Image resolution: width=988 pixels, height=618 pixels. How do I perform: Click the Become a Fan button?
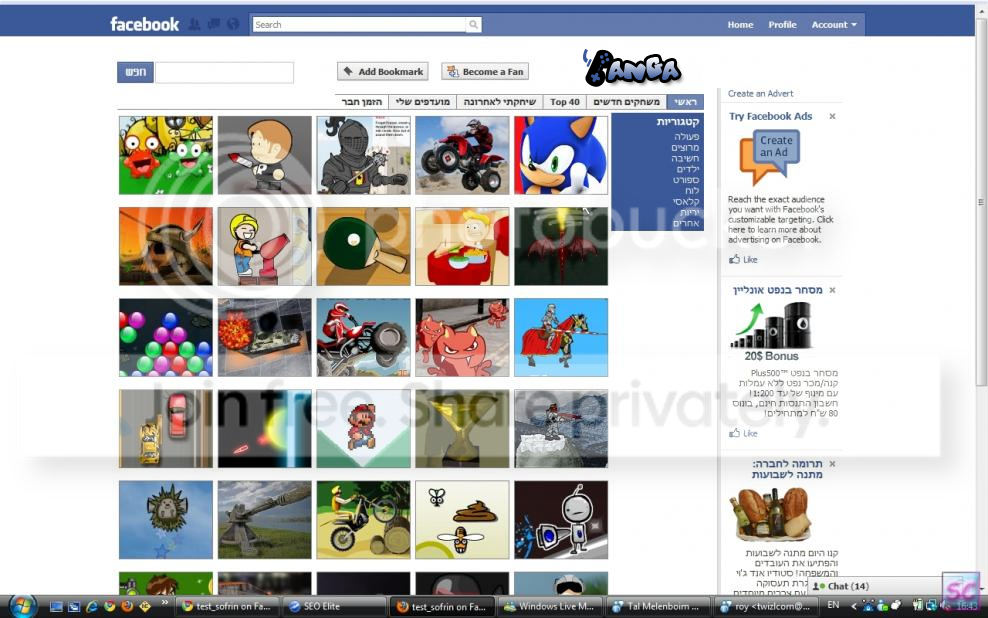(485, 71)
